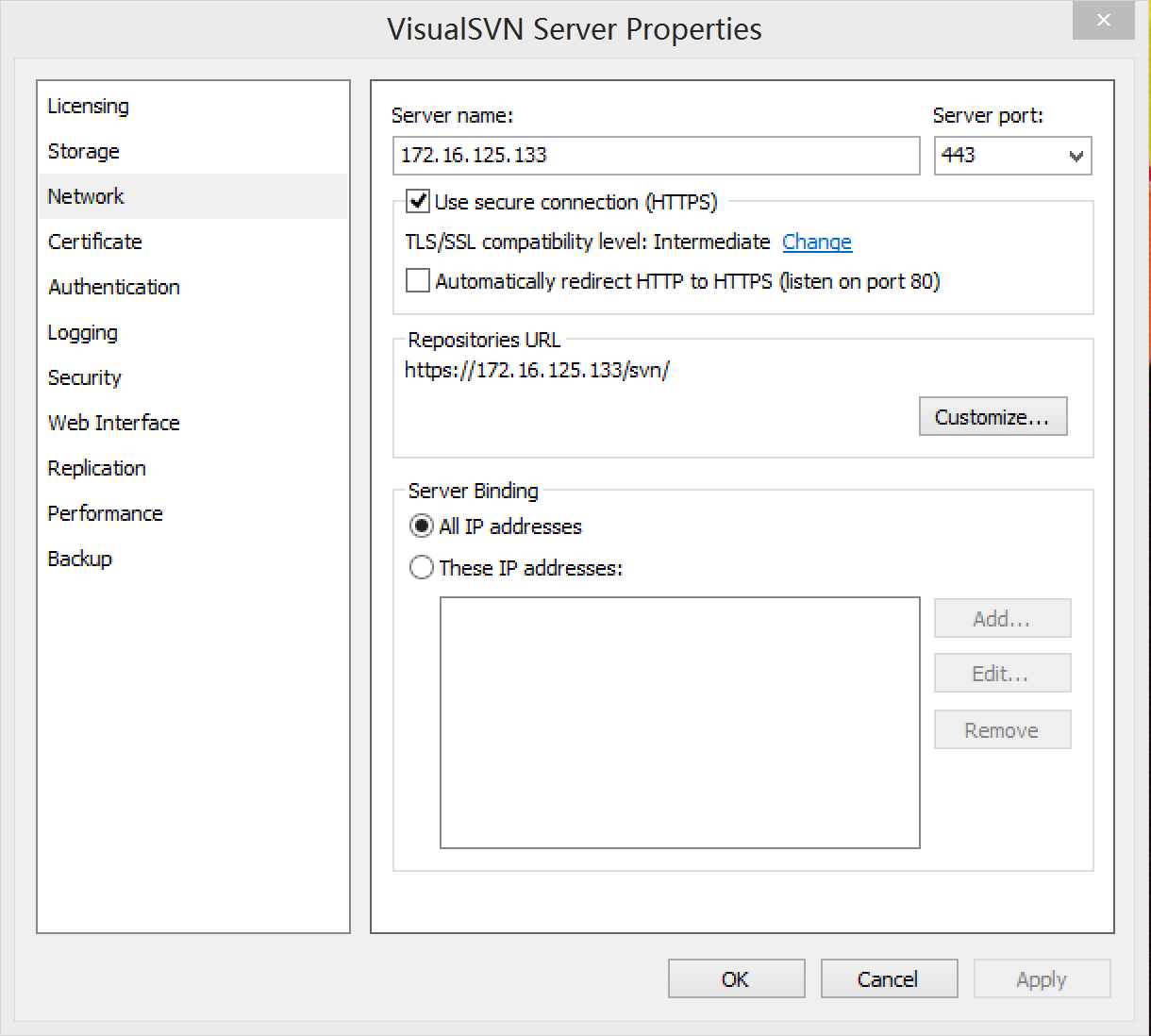Open the Performance section
The width and height of the screenshot is (1151, 1036).
point(106,513)
